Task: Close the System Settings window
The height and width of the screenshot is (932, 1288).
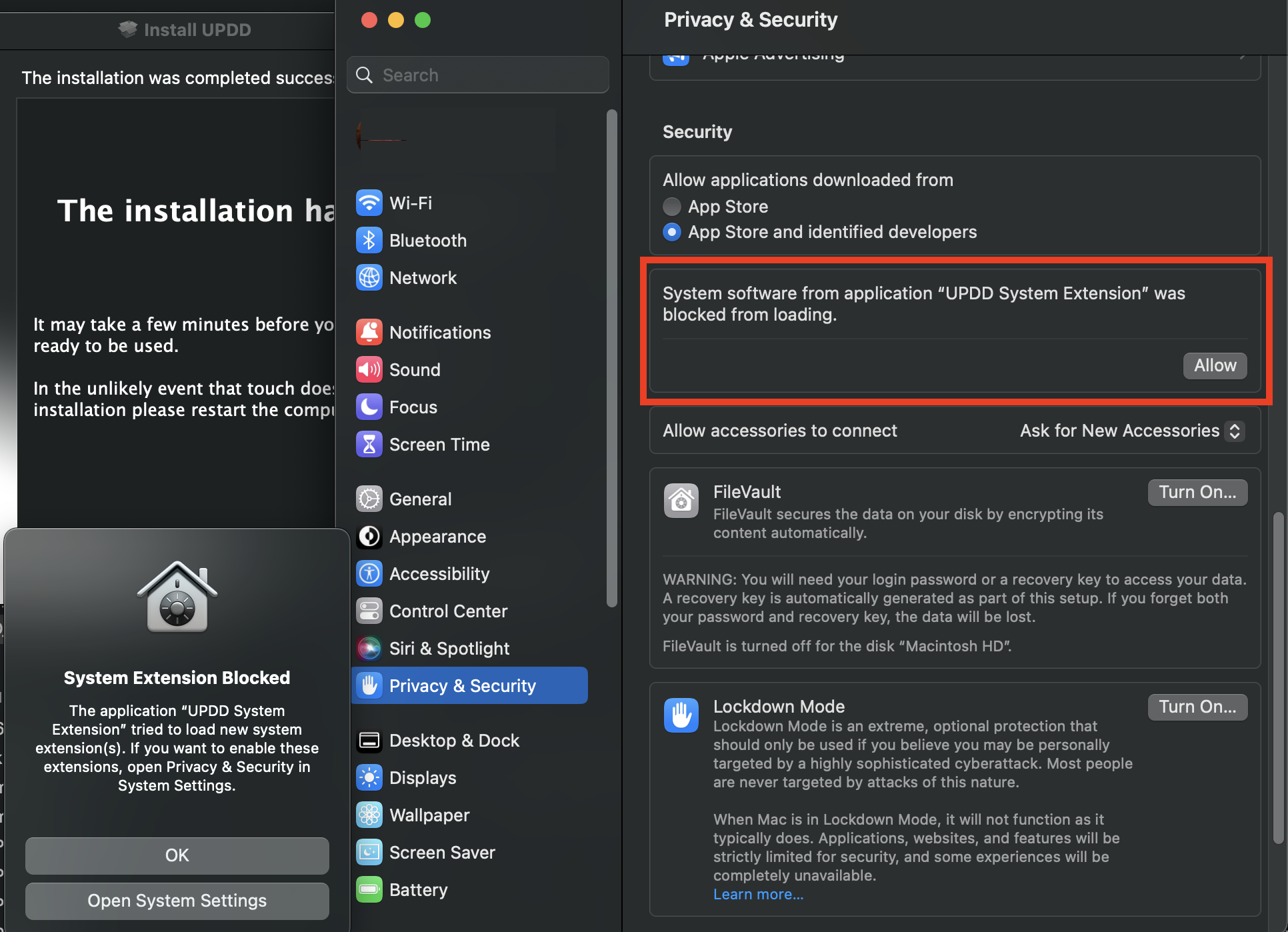Action: coord(369,20)
